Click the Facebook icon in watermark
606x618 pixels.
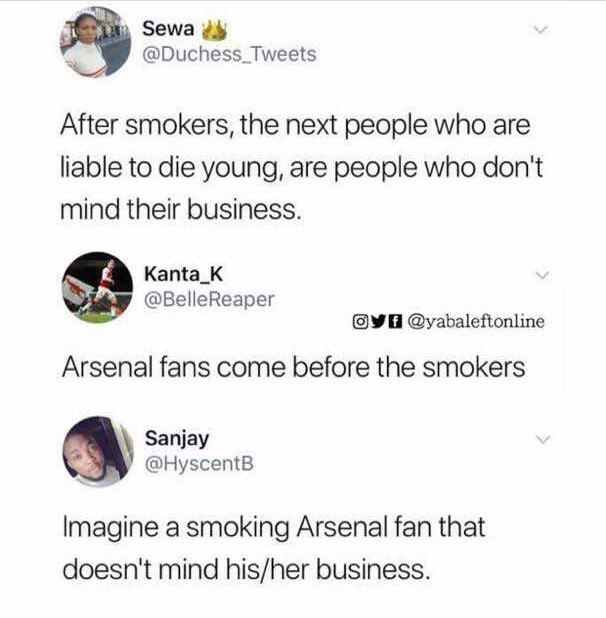tap(395, 321)
